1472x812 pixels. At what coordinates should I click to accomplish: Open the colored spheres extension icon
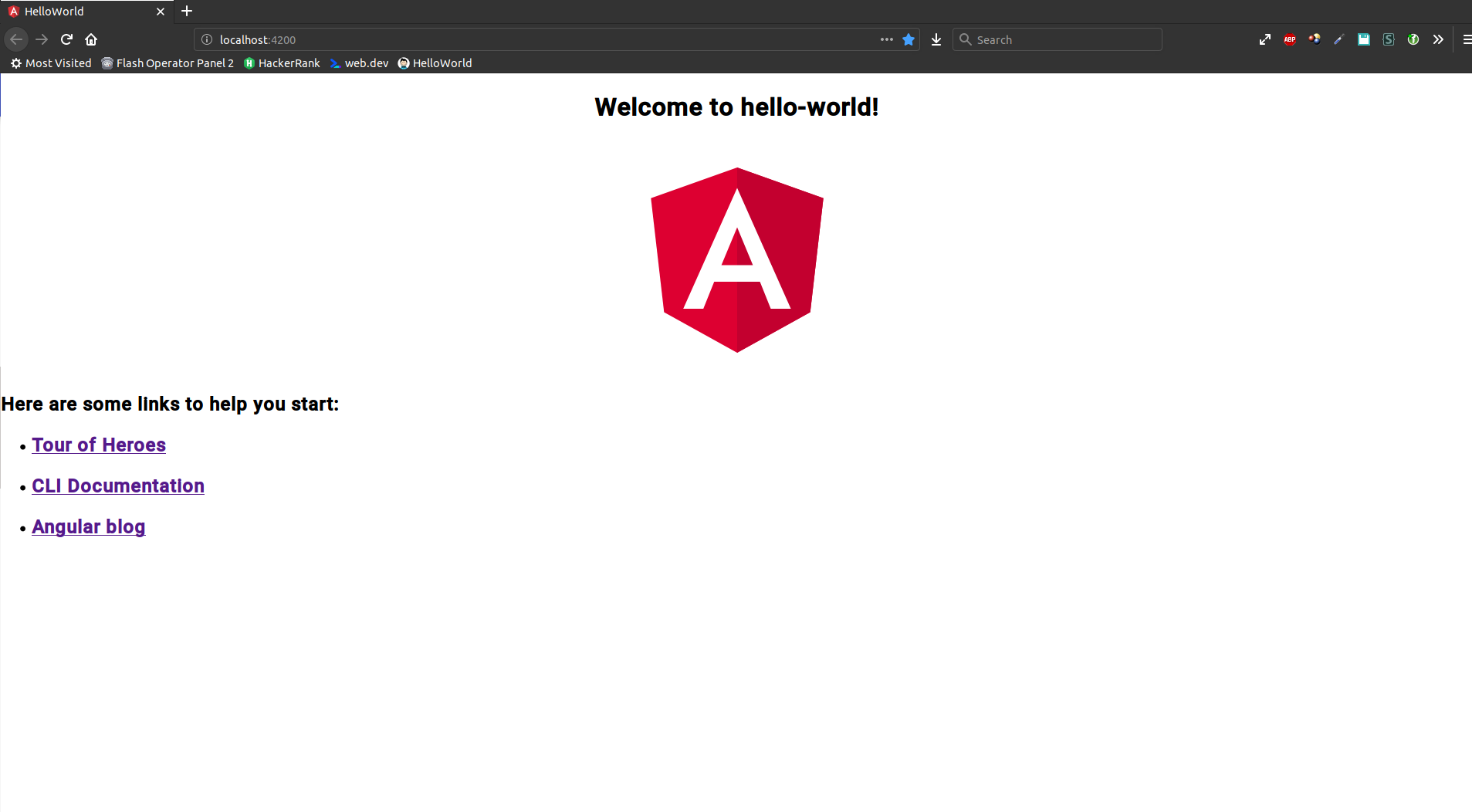click(1315, 39)
